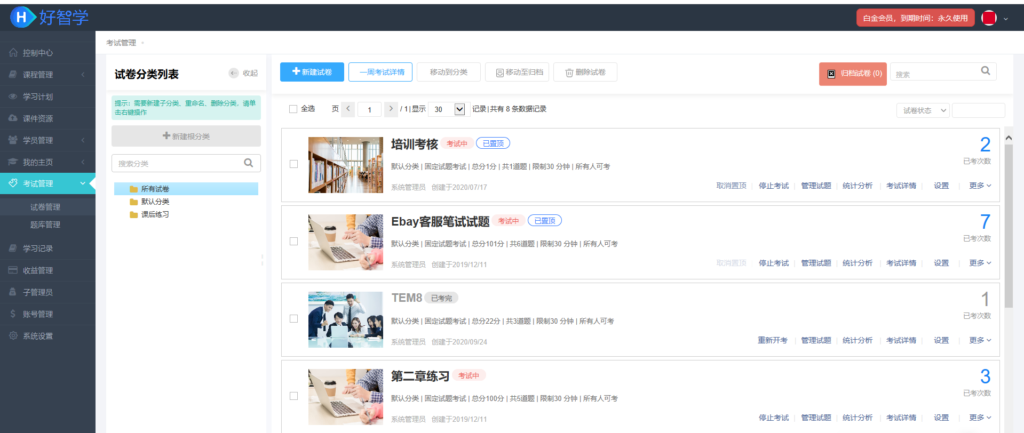This screenshot has height=433, width=1024.
Task: Click 重新开考 for TEM8
Action: tap(773, 340)
